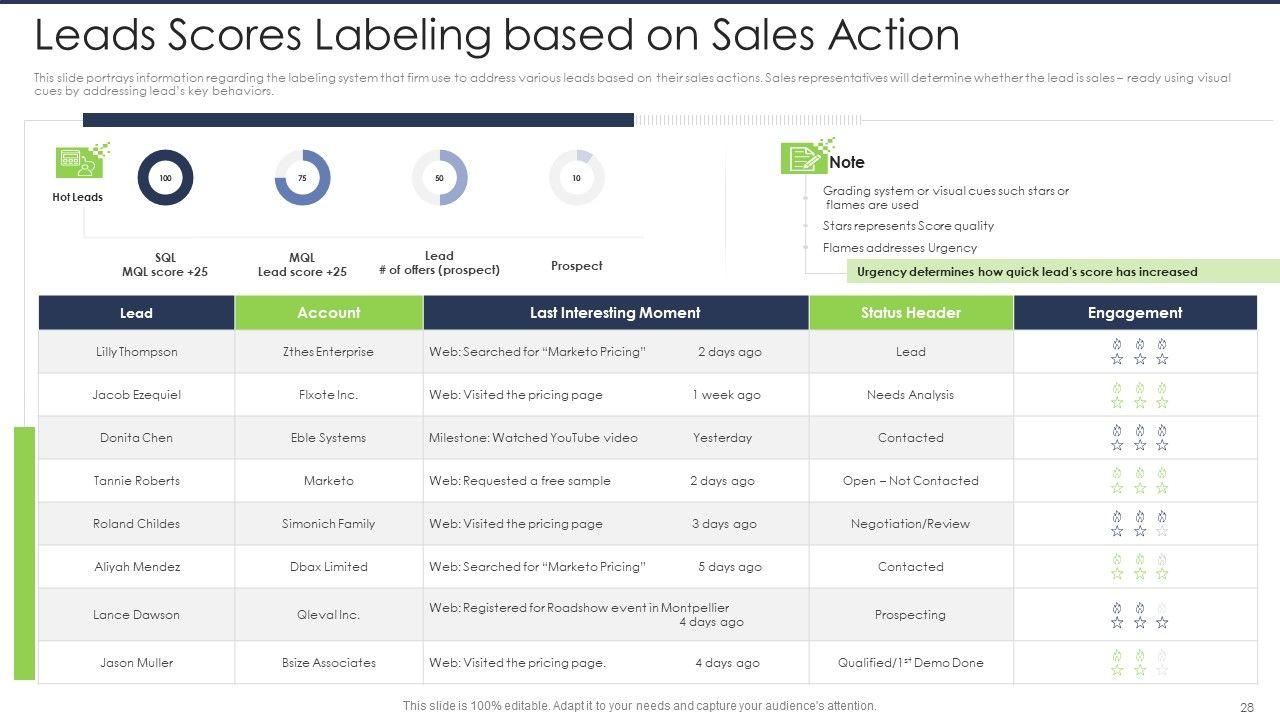Click the Lead column header

coord(136,313)
